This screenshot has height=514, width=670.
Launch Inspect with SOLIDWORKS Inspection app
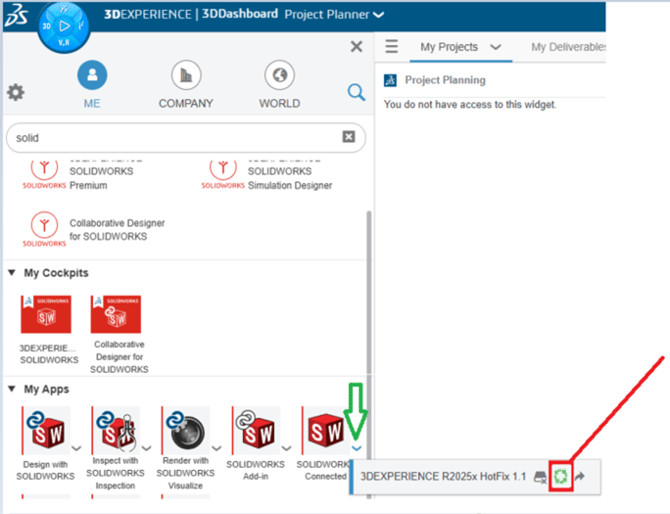coord(116,431)
